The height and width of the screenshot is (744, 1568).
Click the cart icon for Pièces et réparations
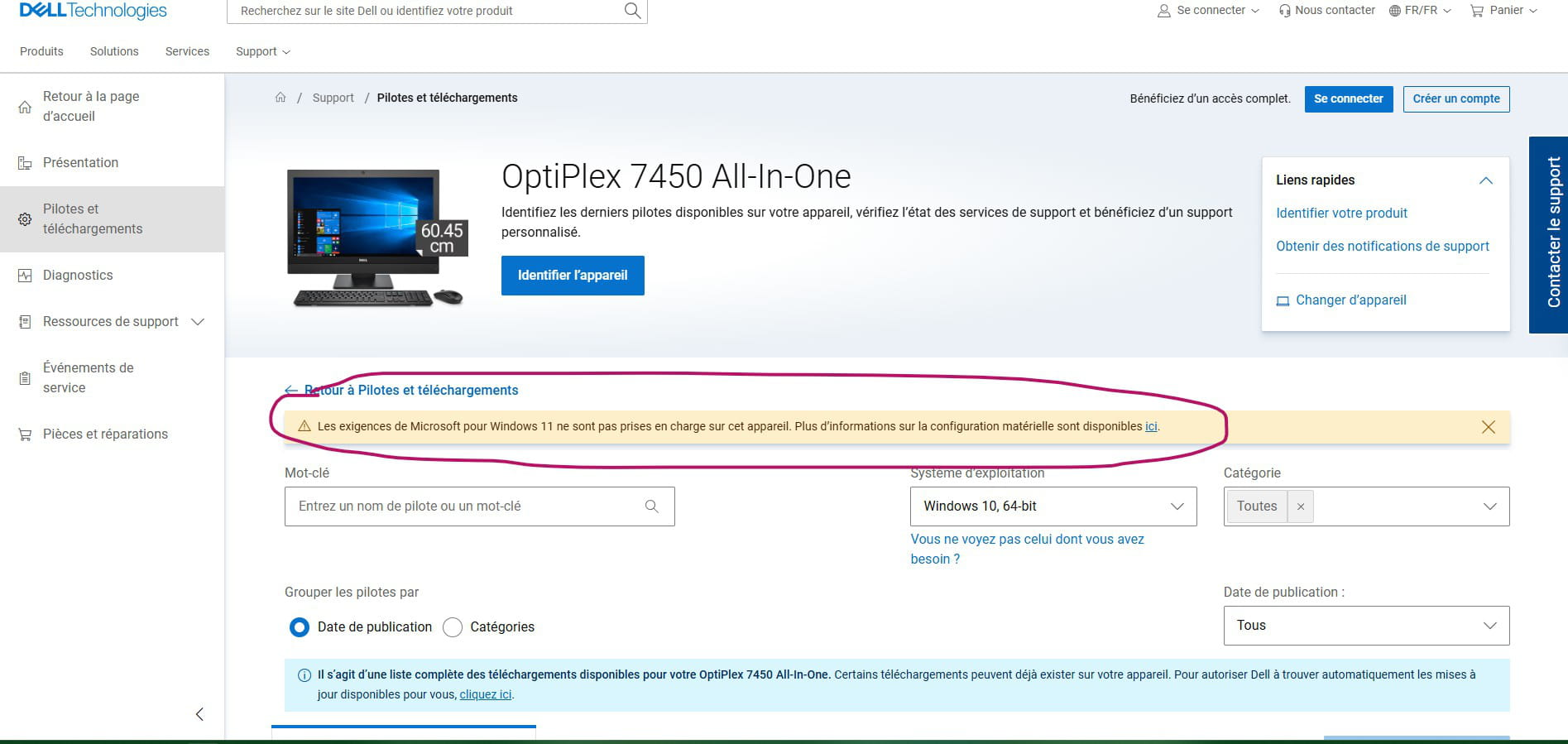click(x=25, y=434)
